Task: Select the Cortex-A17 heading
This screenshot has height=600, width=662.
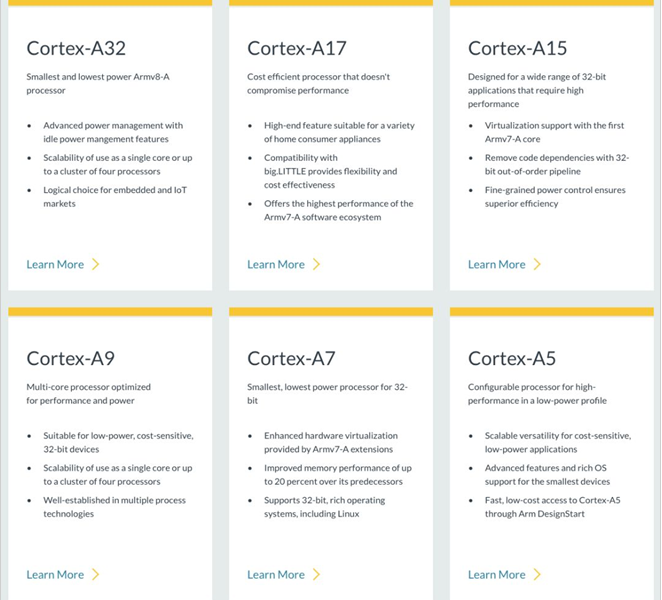Action: point(297,48)
